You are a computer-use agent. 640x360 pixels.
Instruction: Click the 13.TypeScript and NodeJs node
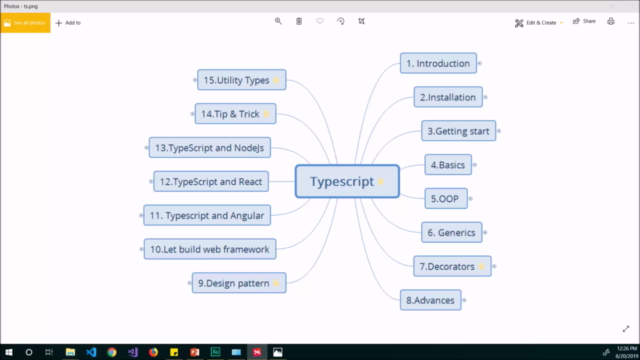pyautogui.click(x=210, y=148)
